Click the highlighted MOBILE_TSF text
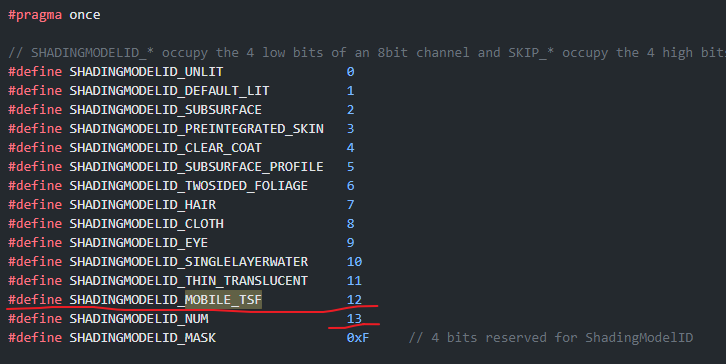This screenshot has width=726, height=364. coord(223,300)
